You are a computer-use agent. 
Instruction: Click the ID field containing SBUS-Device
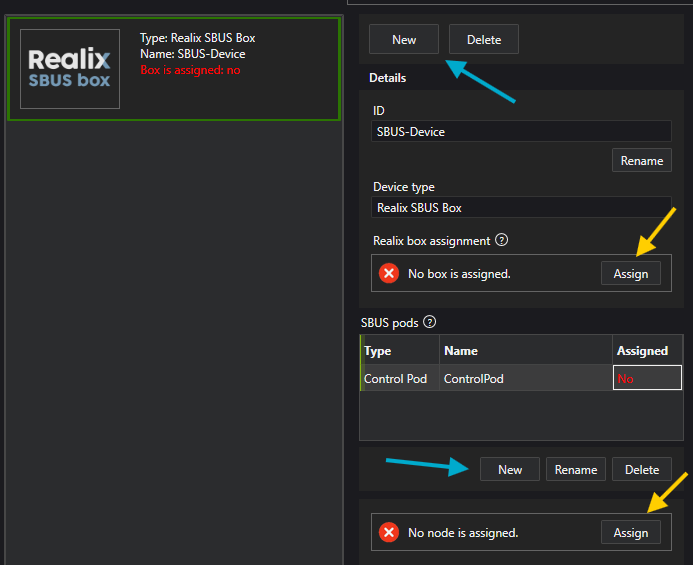[x=521, y=131]
